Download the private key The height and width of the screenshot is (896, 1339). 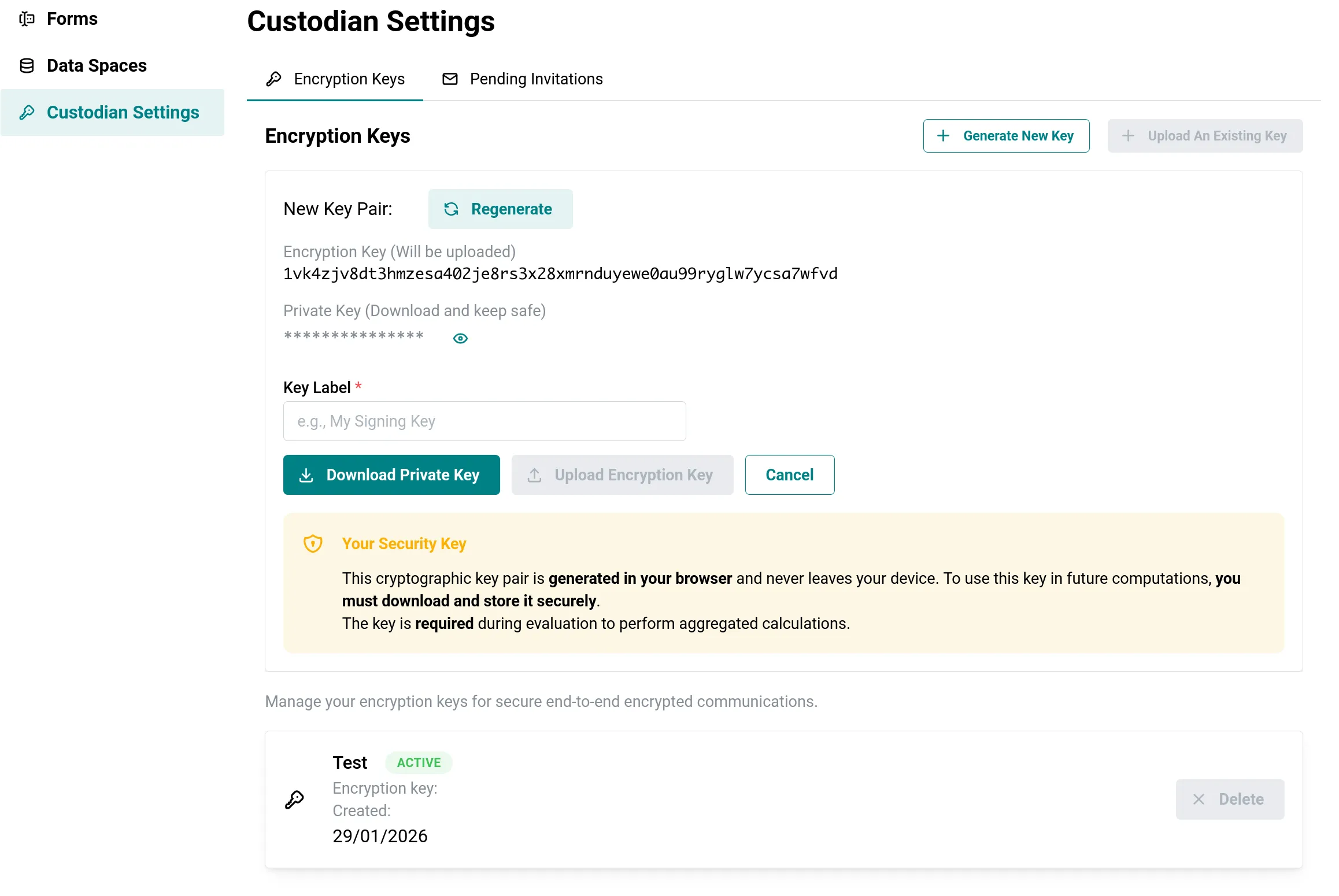[391, 475]
